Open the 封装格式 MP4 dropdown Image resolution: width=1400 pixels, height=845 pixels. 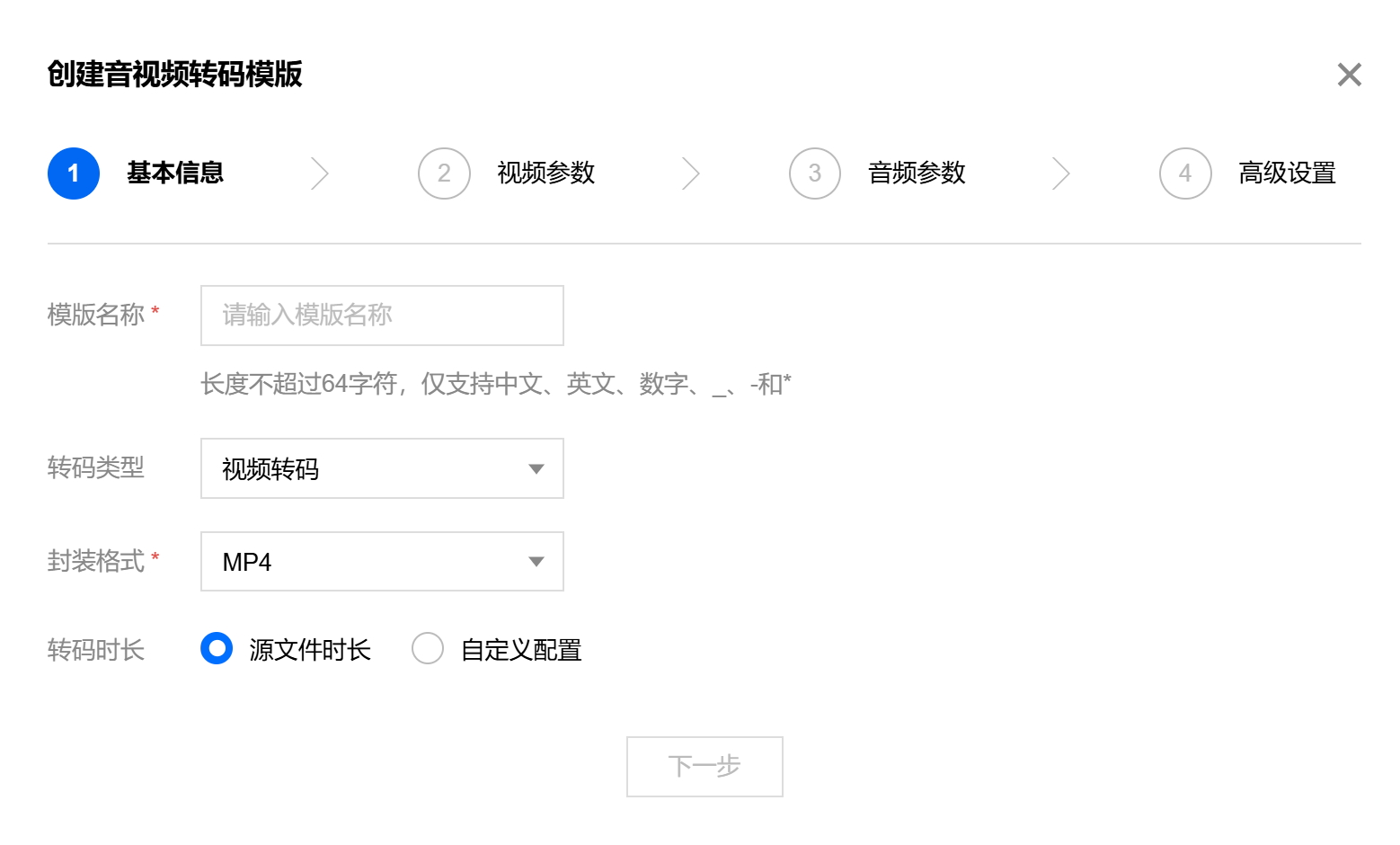[381, 562]
